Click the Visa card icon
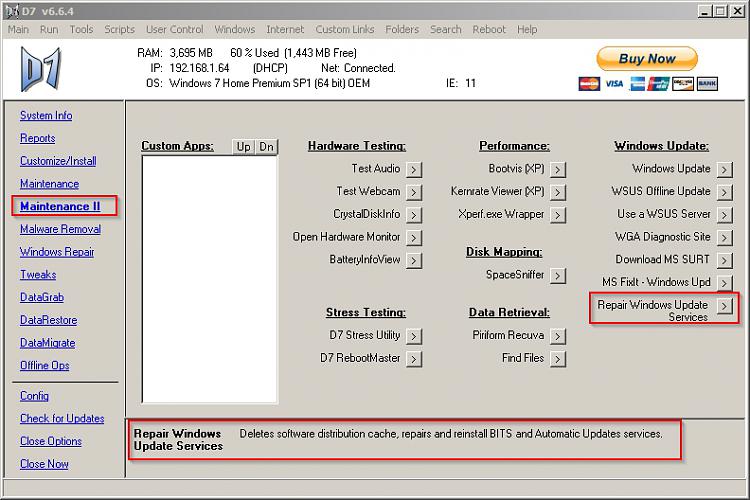 614,84
